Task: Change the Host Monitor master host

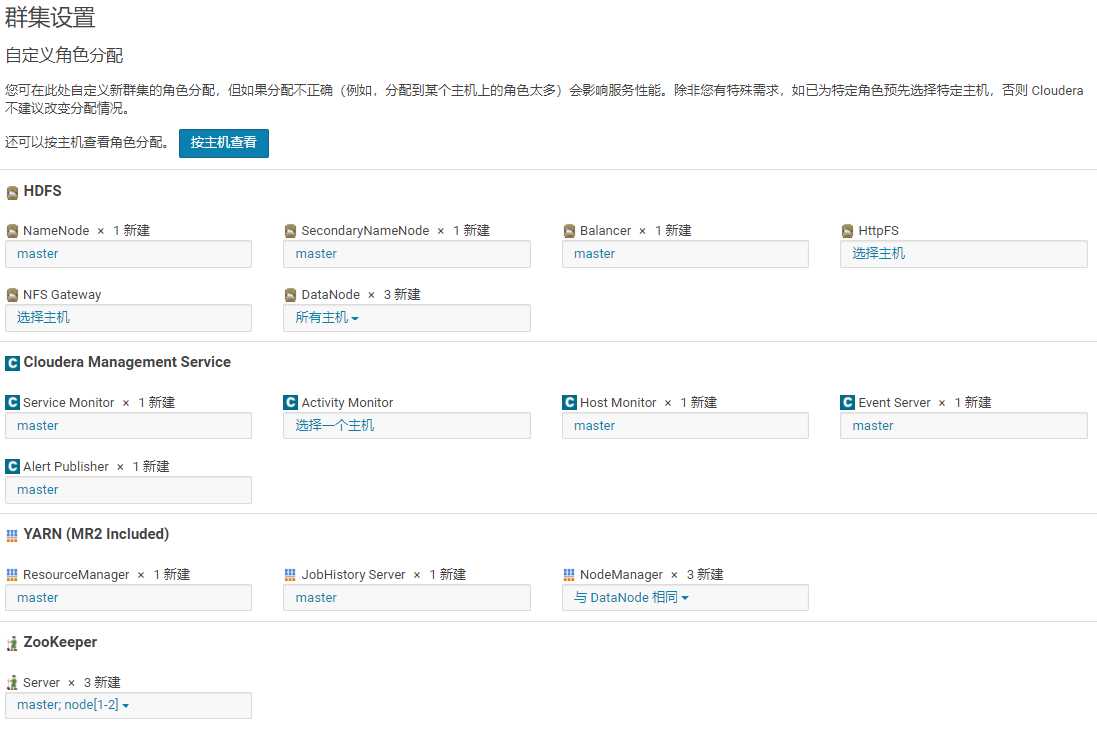Action: 685,425
